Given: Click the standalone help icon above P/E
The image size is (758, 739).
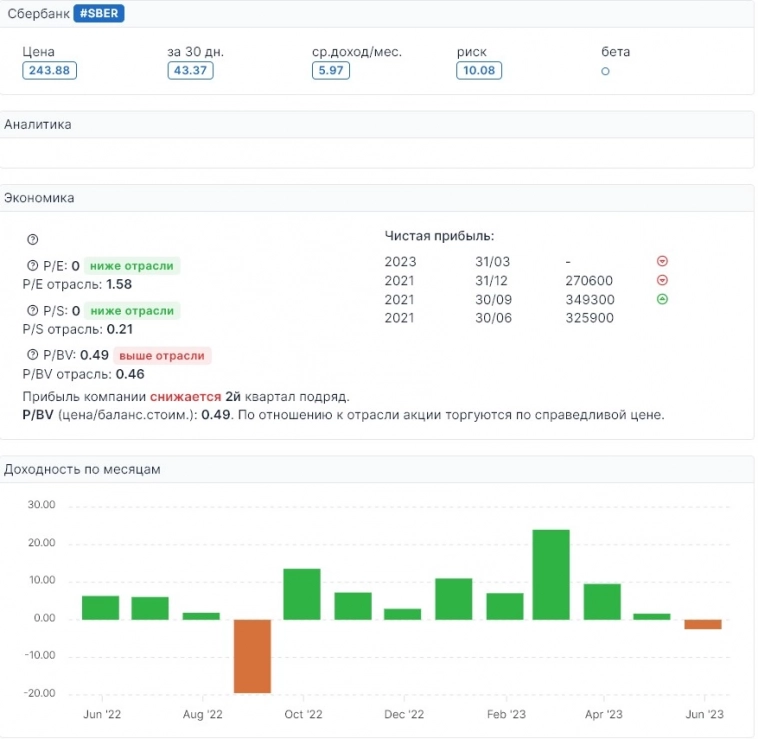Looking at the screenshot, I should click(32, 240).
